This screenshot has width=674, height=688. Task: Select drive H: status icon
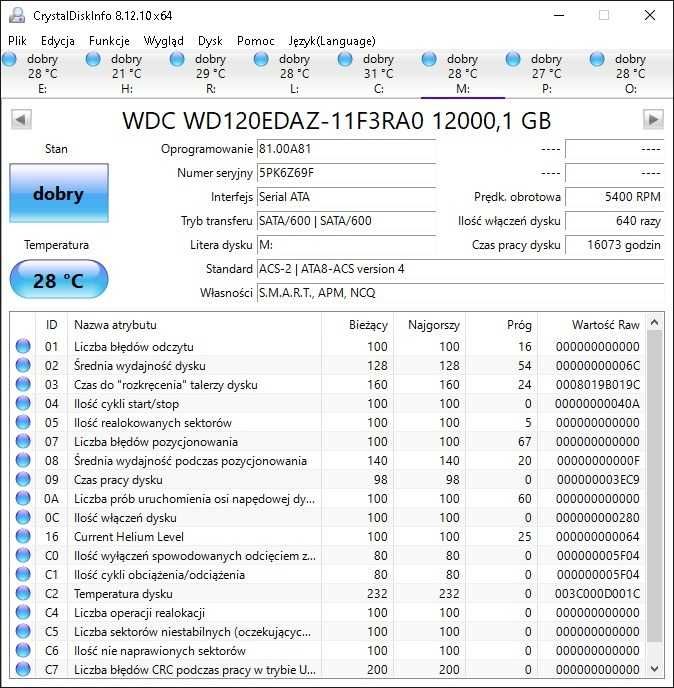click(93, 59)
